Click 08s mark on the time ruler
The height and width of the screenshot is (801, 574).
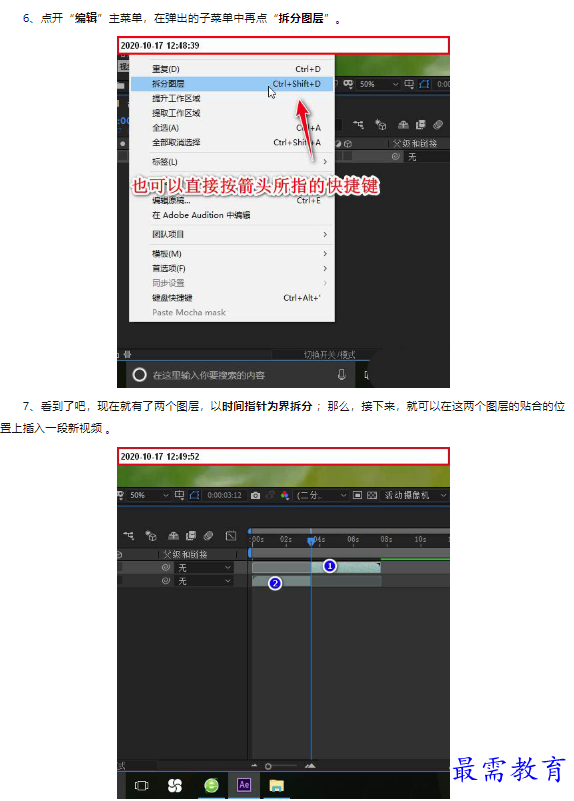point(387,539)
